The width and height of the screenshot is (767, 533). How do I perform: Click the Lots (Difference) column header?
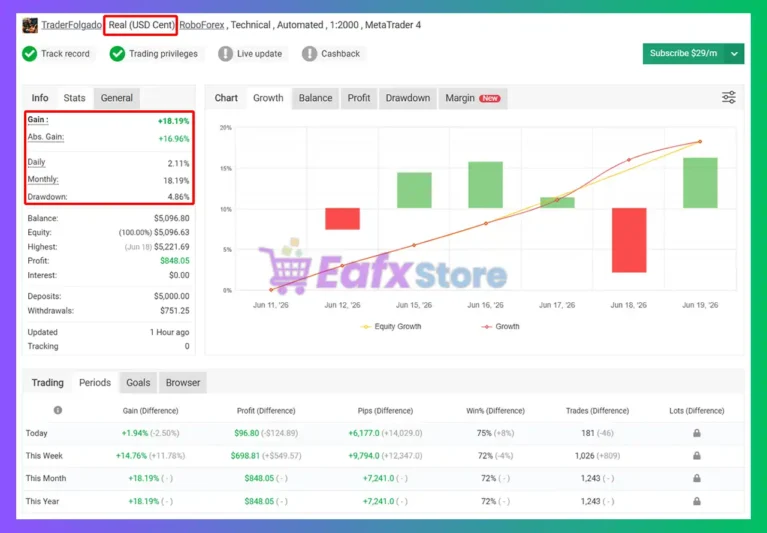click(697, 411)
